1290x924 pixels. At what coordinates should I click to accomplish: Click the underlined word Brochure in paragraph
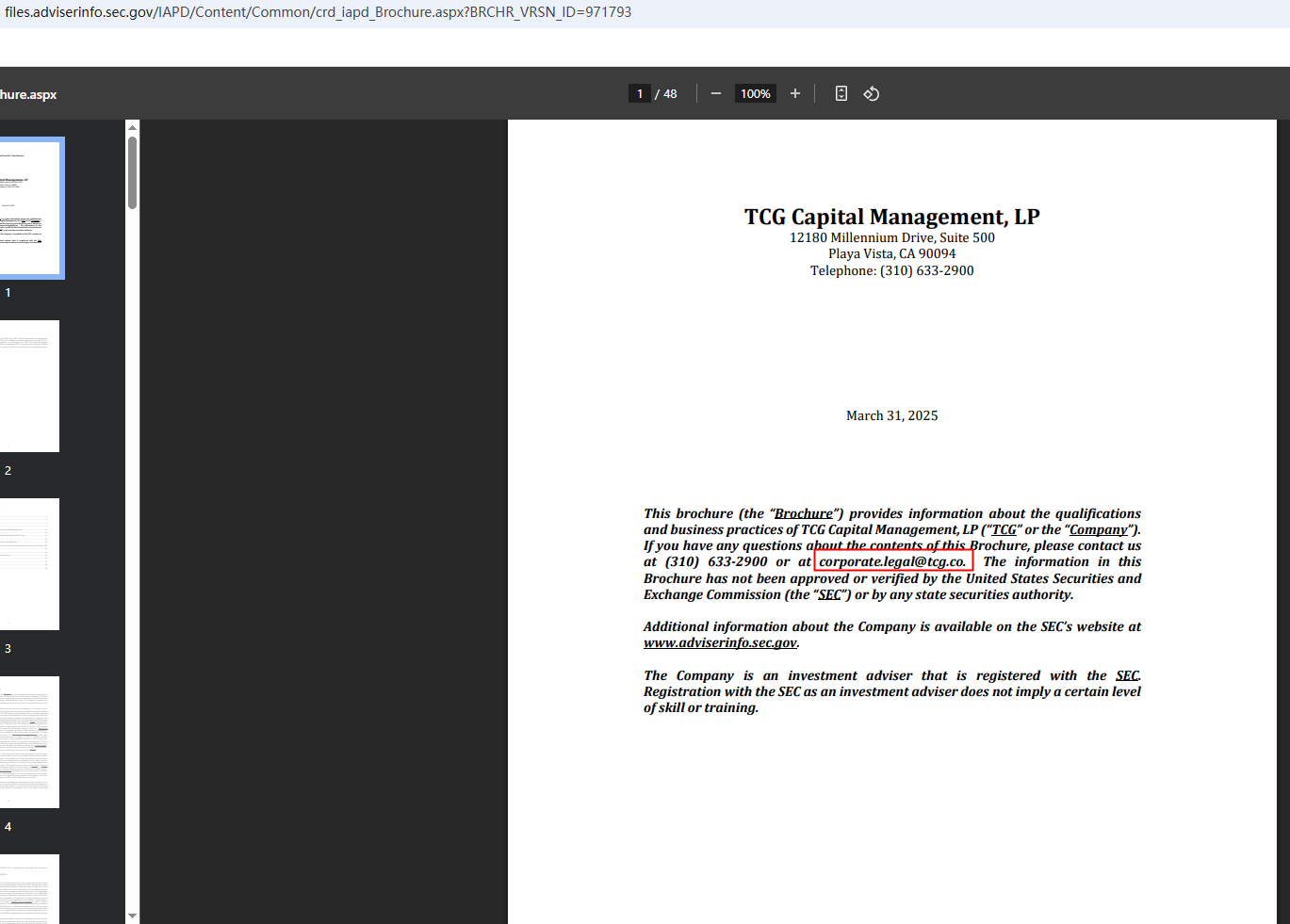click(x=804, y=513)
